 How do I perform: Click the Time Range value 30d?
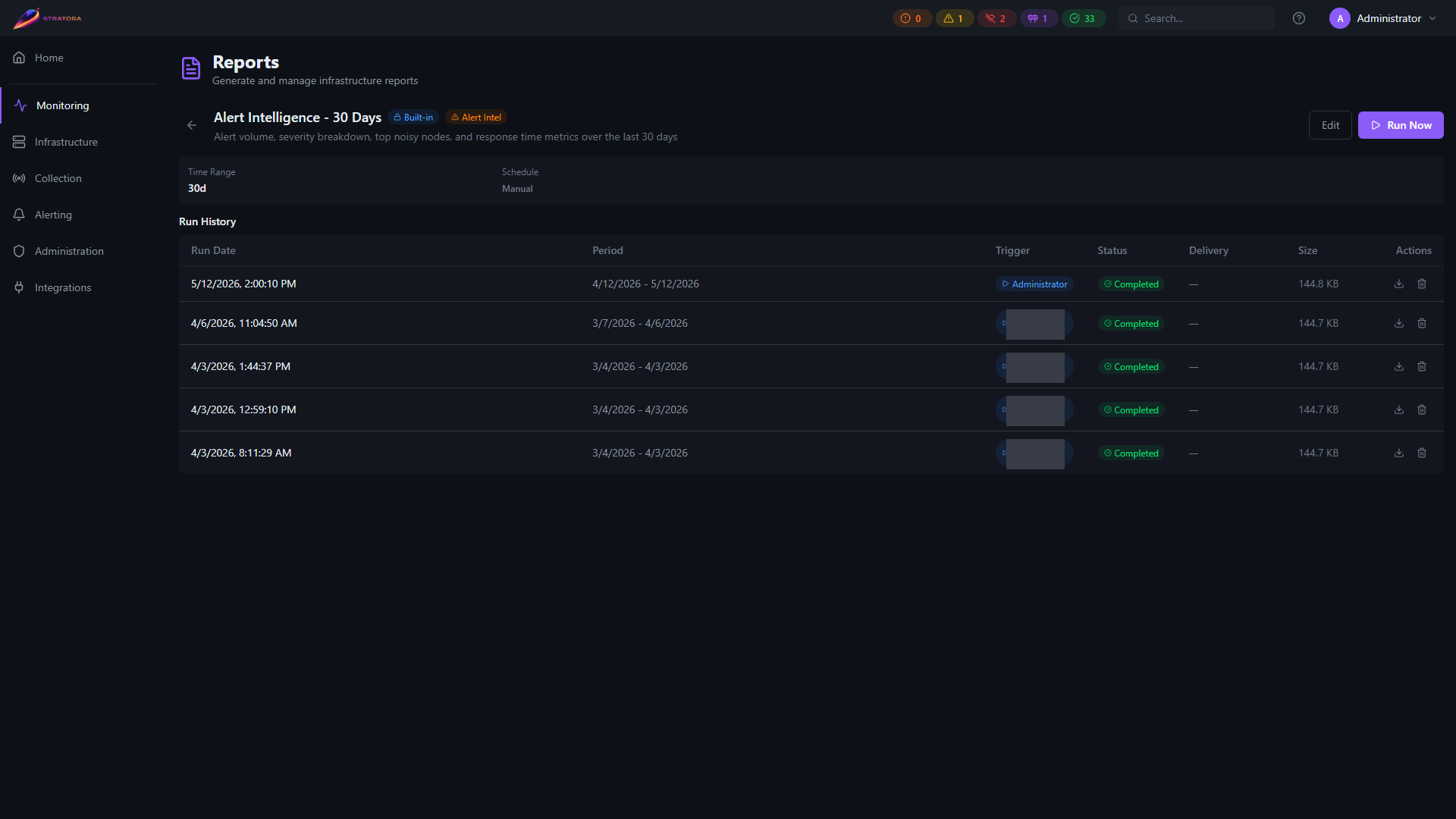click(x=197, y=188)
